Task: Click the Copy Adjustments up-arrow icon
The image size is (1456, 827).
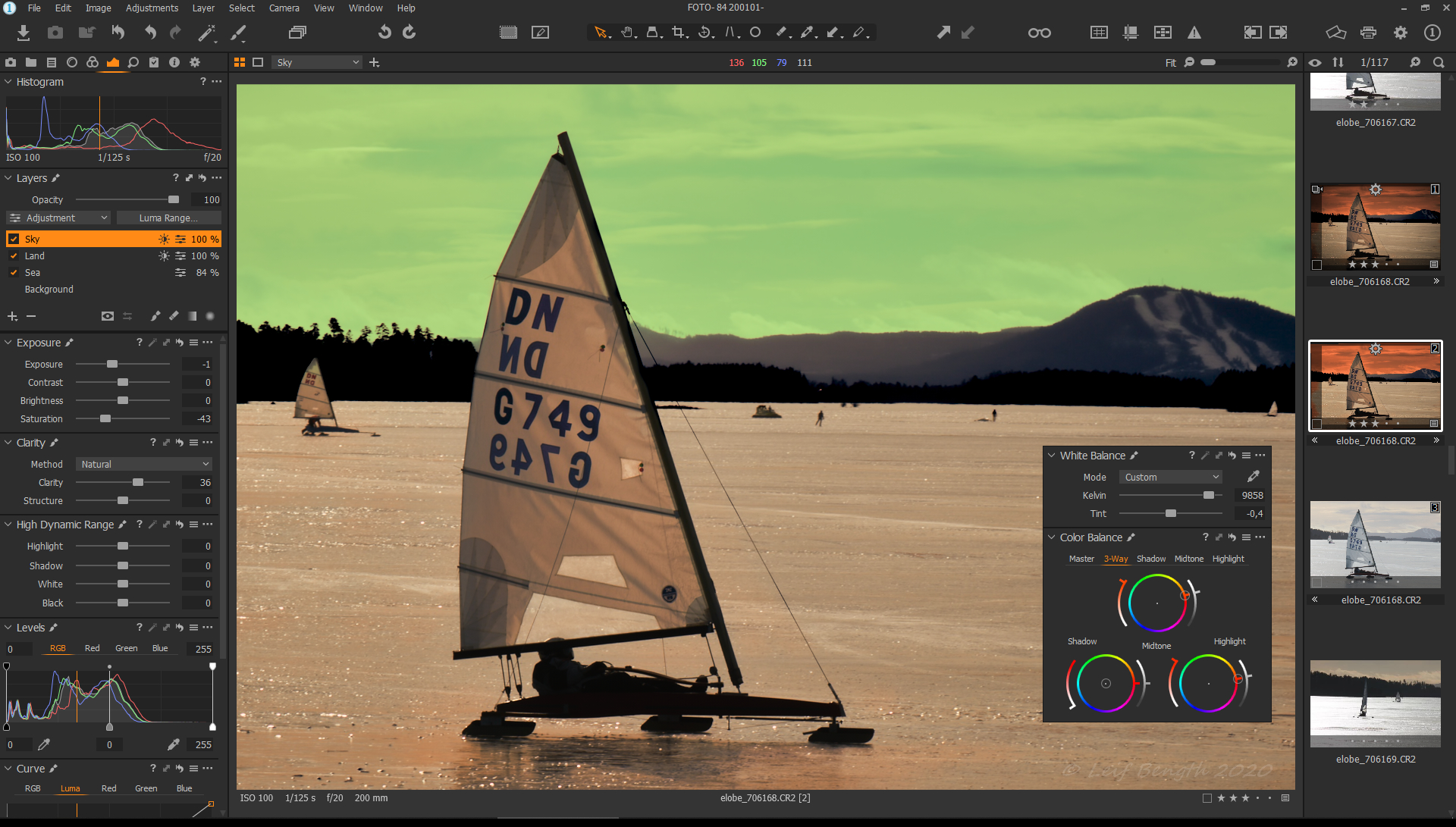Action: tap(943, 33)
